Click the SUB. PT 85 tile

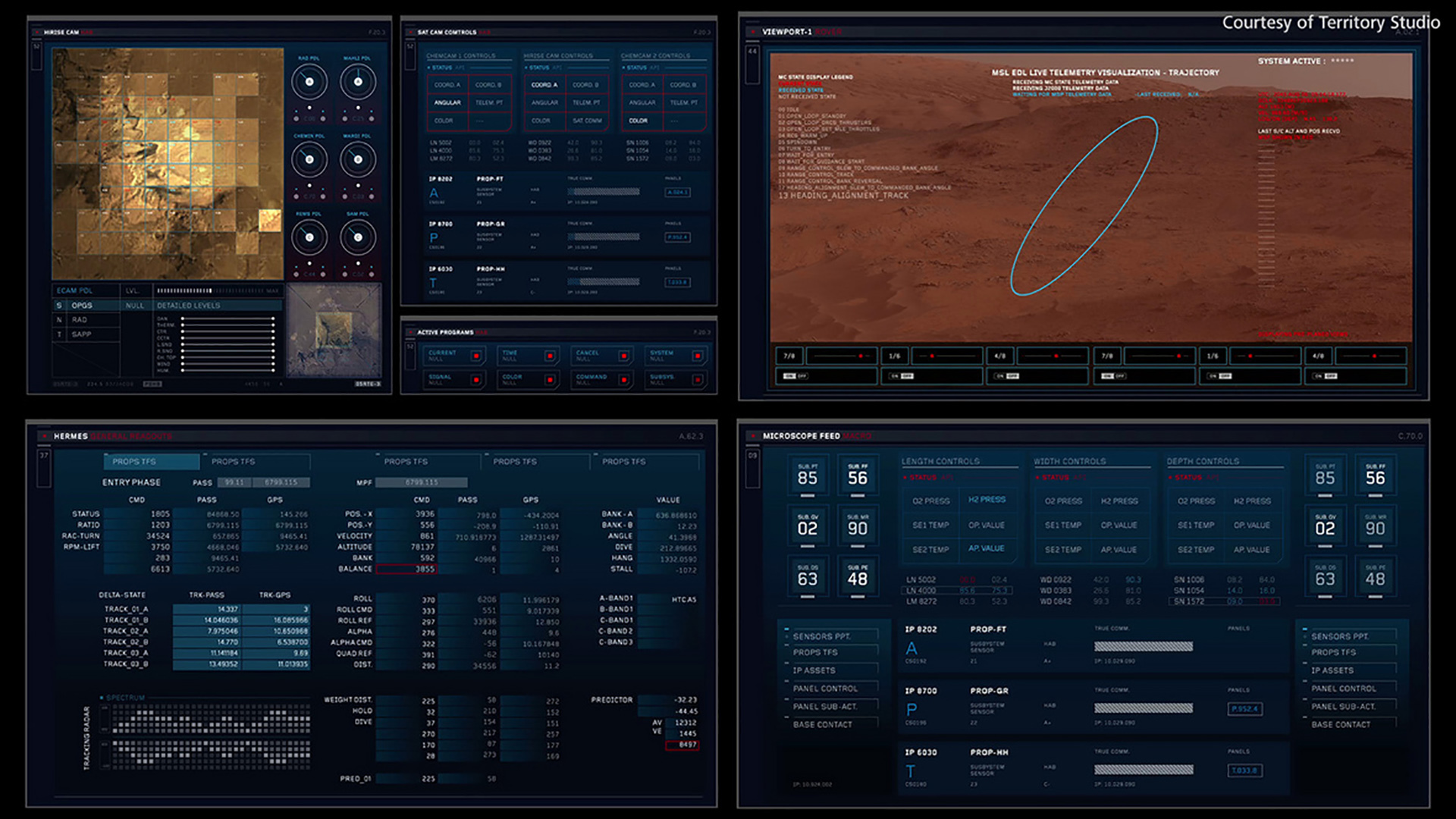pyautogui.click(x=808, y=476)
